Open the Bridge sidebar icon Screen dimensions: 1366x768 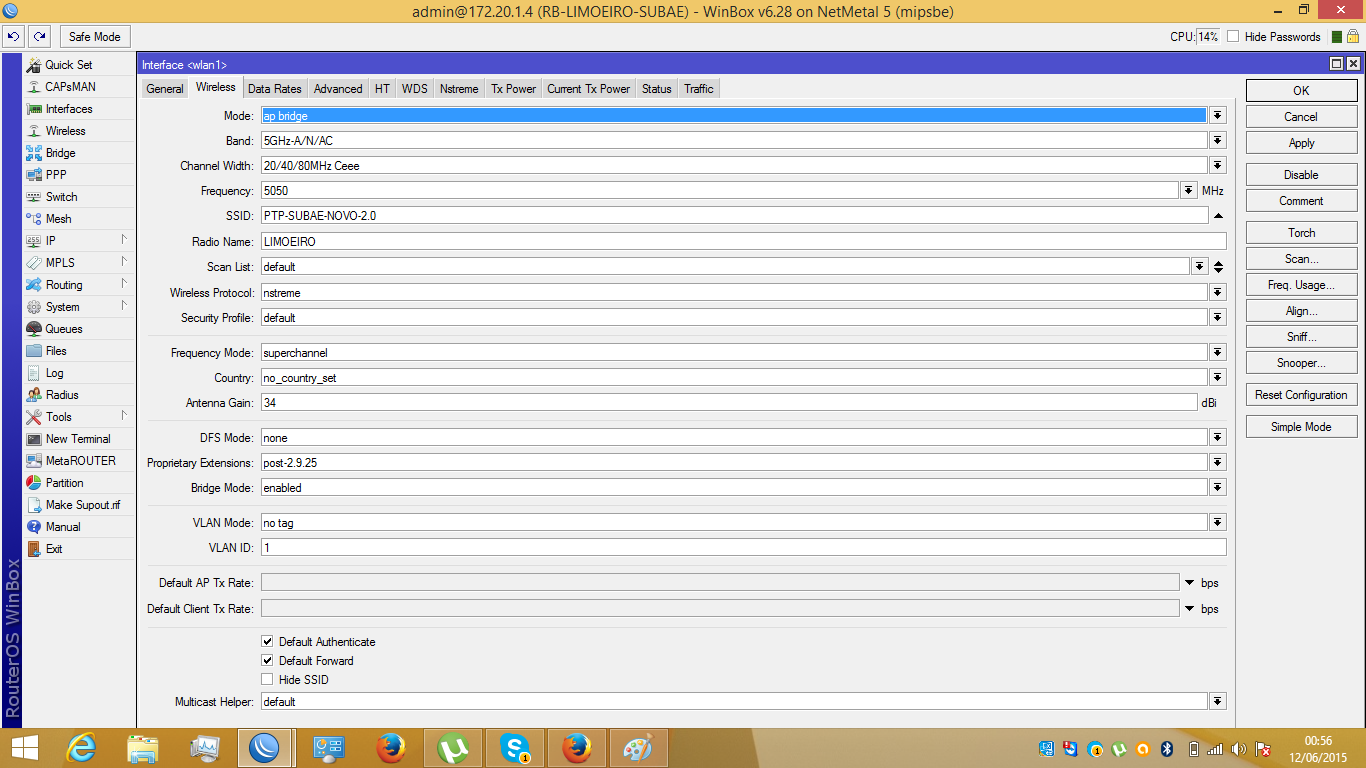pyautogui.click(x=34, y=153)
